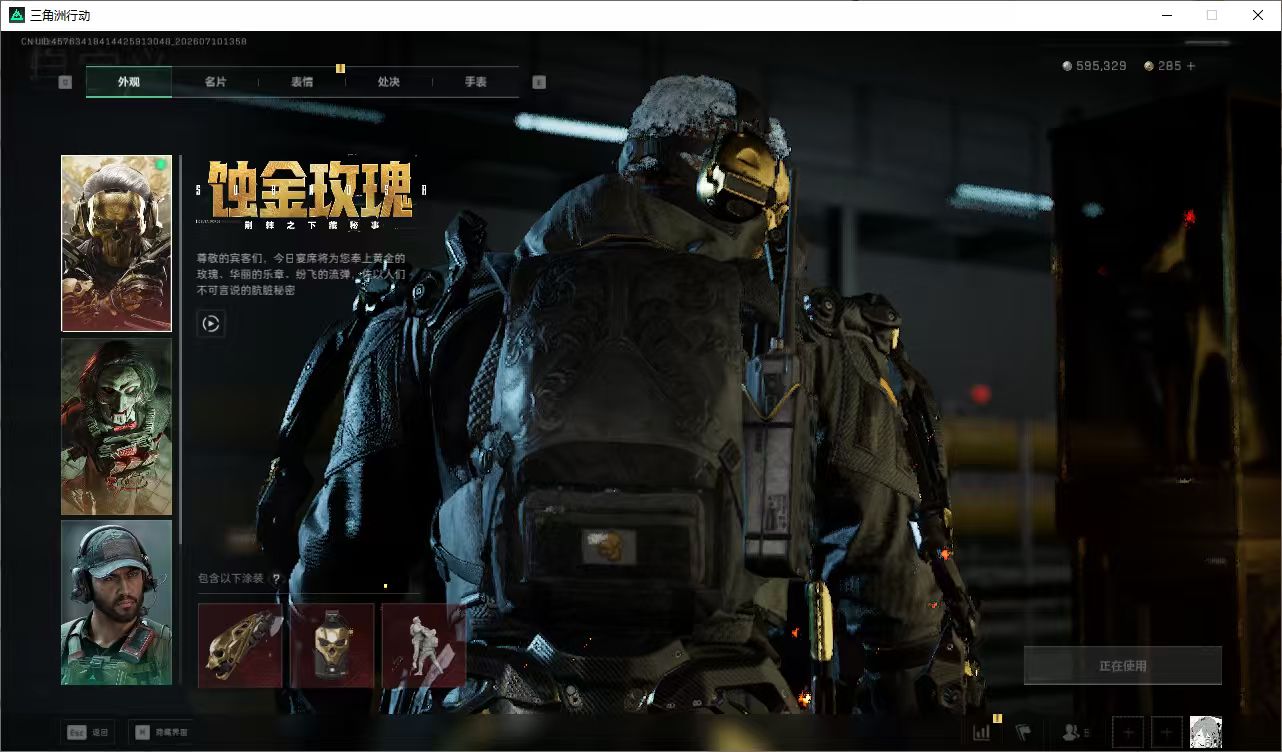The image size is (1282, 752).
Task: Open the statistics bar chart icon
Action: pos(981,732)
